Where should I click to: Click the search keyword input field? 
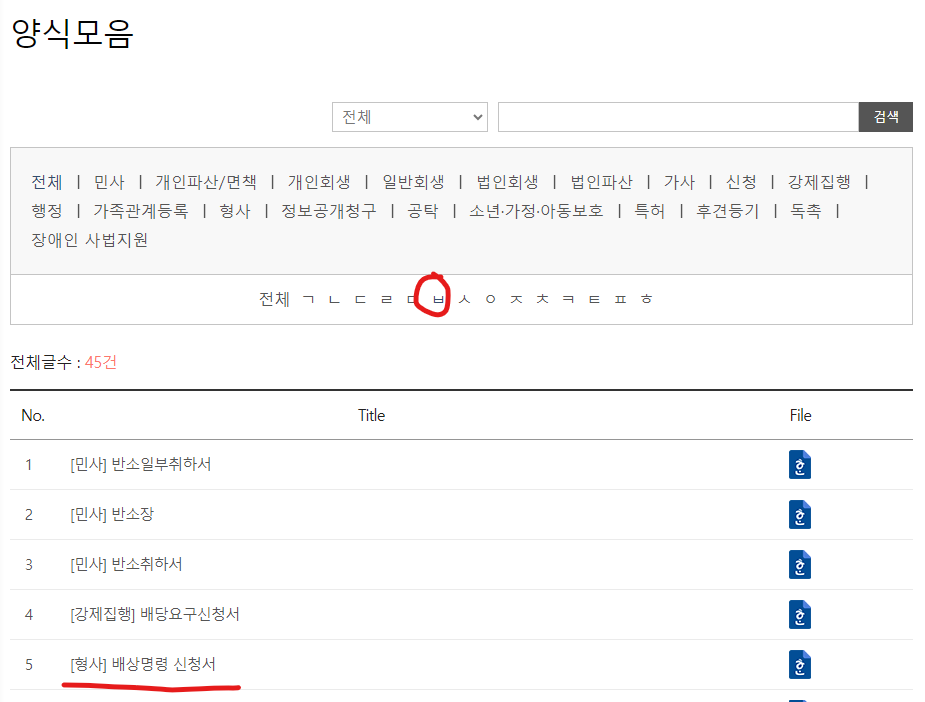[x=677, y=117]
